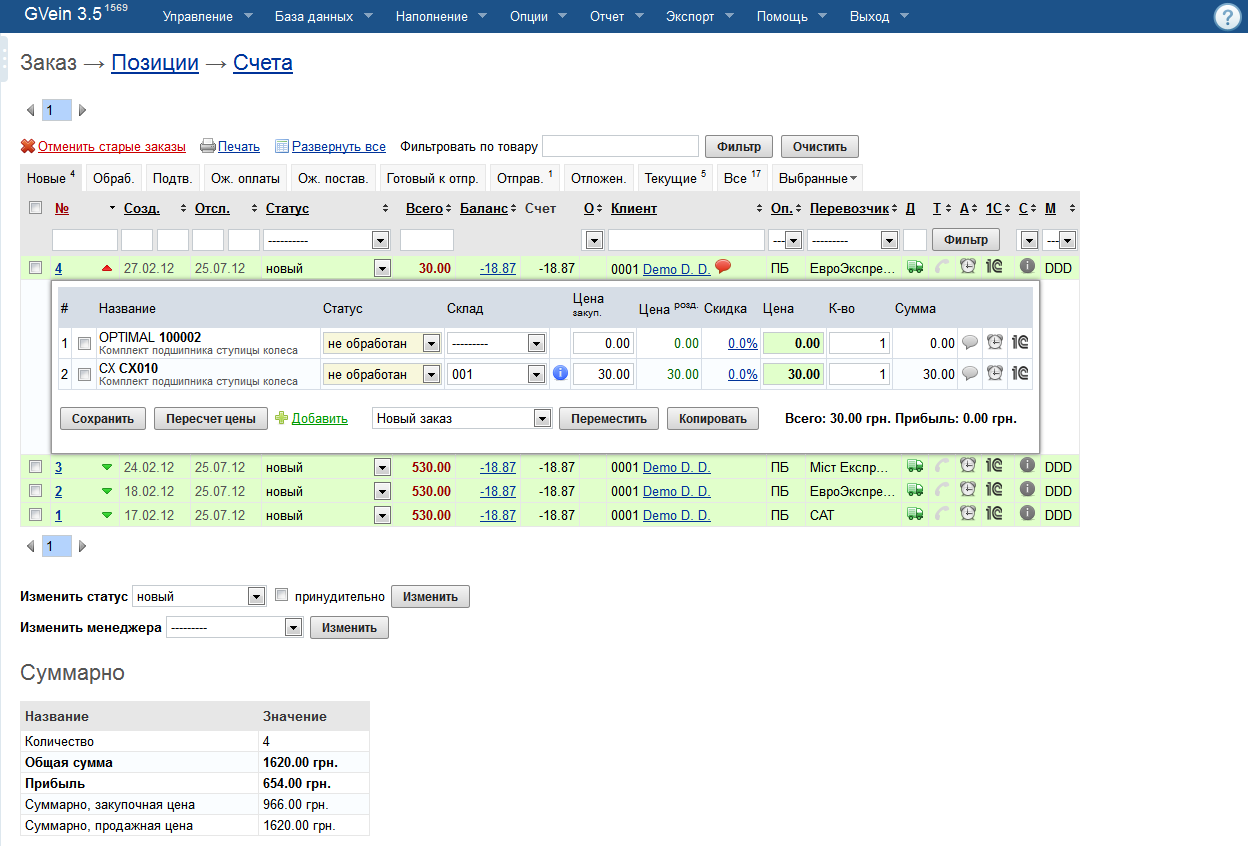This screenshot has width=1248, height=846.
Task: Click the red comment bubble in order 4
Action: pyautogui.click(x=723, y=266)
